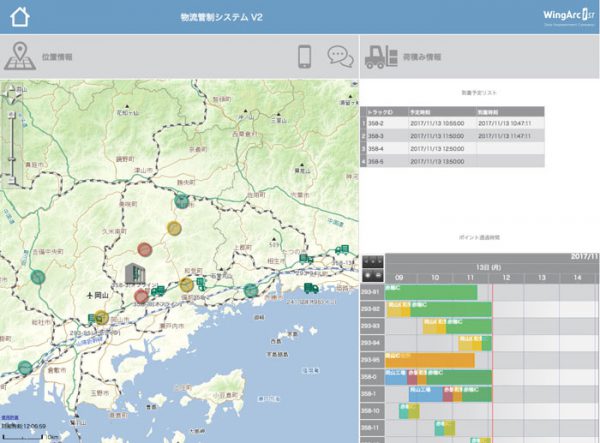
Task: Click the map location pin icon
Action: [20, 56]
